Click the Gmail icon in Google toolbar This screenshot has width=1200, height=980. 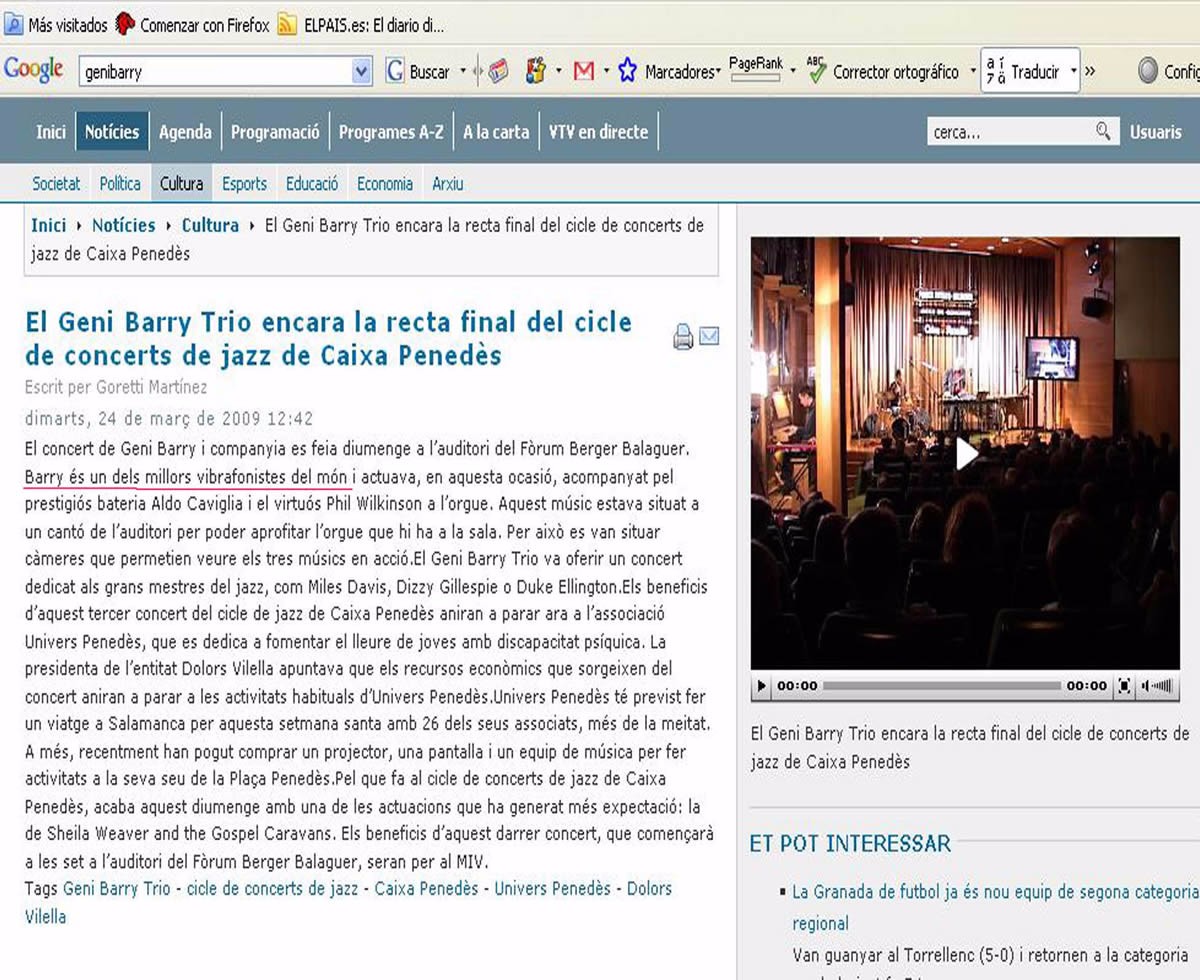coord(584,71)
